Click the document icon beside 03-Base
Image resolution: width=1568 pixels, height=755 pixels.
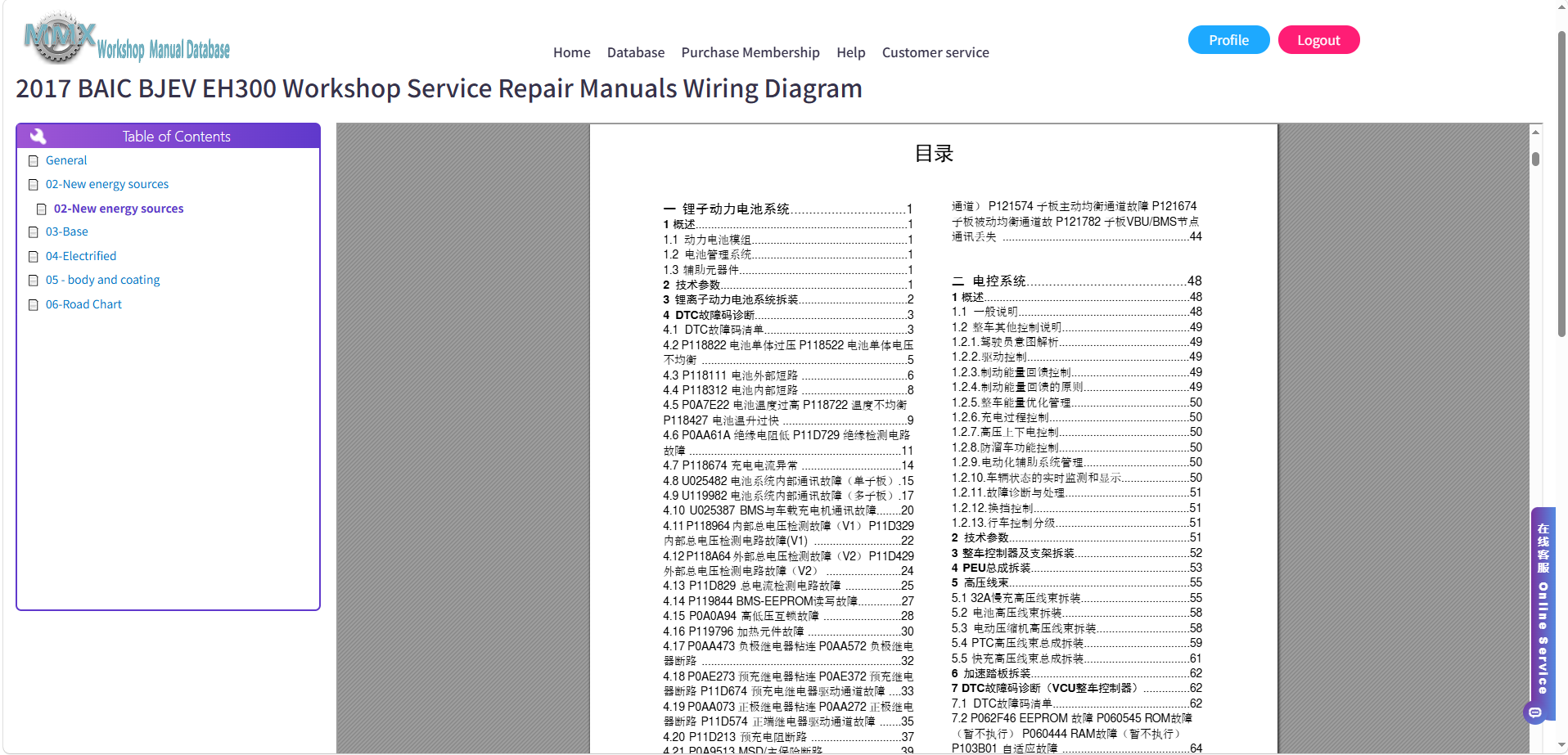[x=34, y=232]
